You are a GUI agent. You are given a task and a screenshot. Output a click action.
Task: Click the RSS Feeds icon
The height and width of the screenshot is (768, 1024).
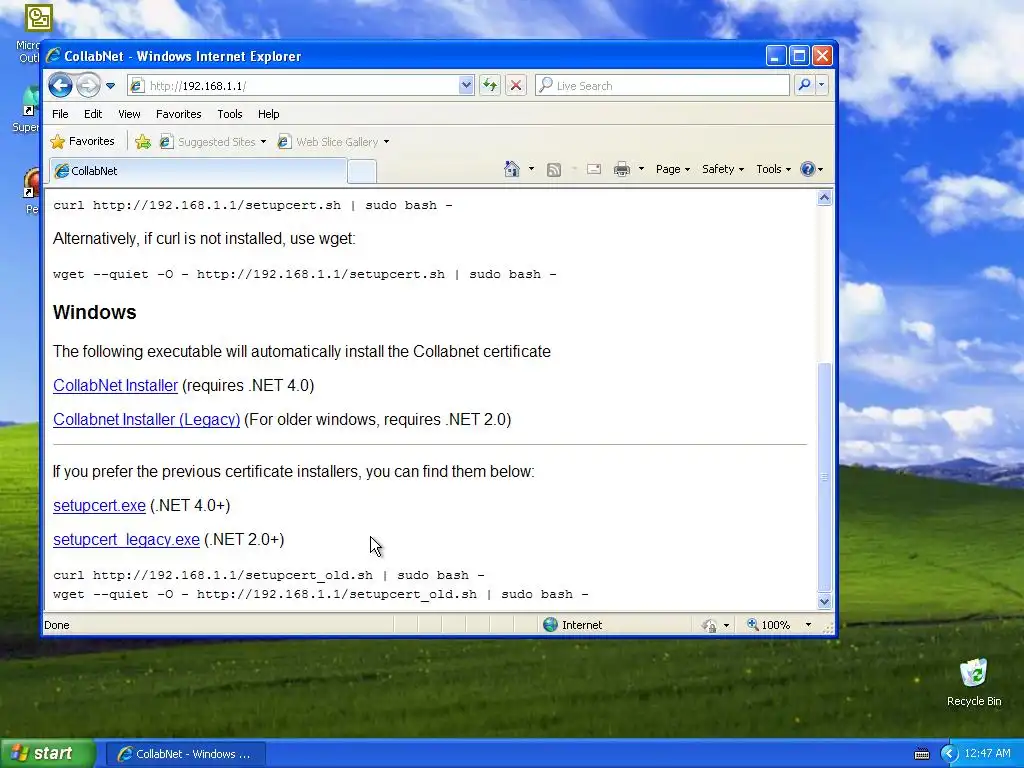(554, 170)
